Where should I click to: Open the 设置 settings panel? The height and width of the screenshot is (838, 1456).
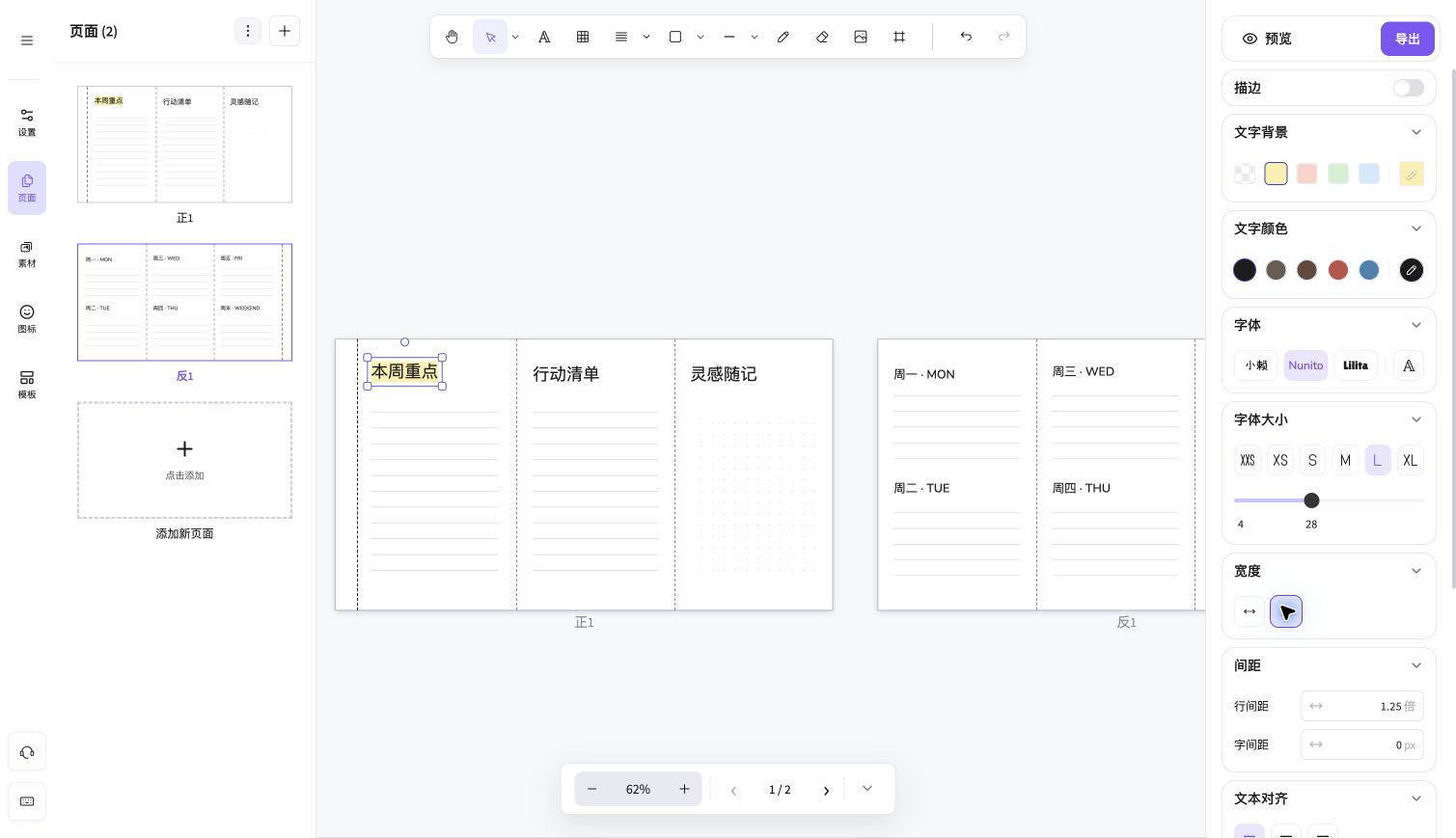(27, 122)
